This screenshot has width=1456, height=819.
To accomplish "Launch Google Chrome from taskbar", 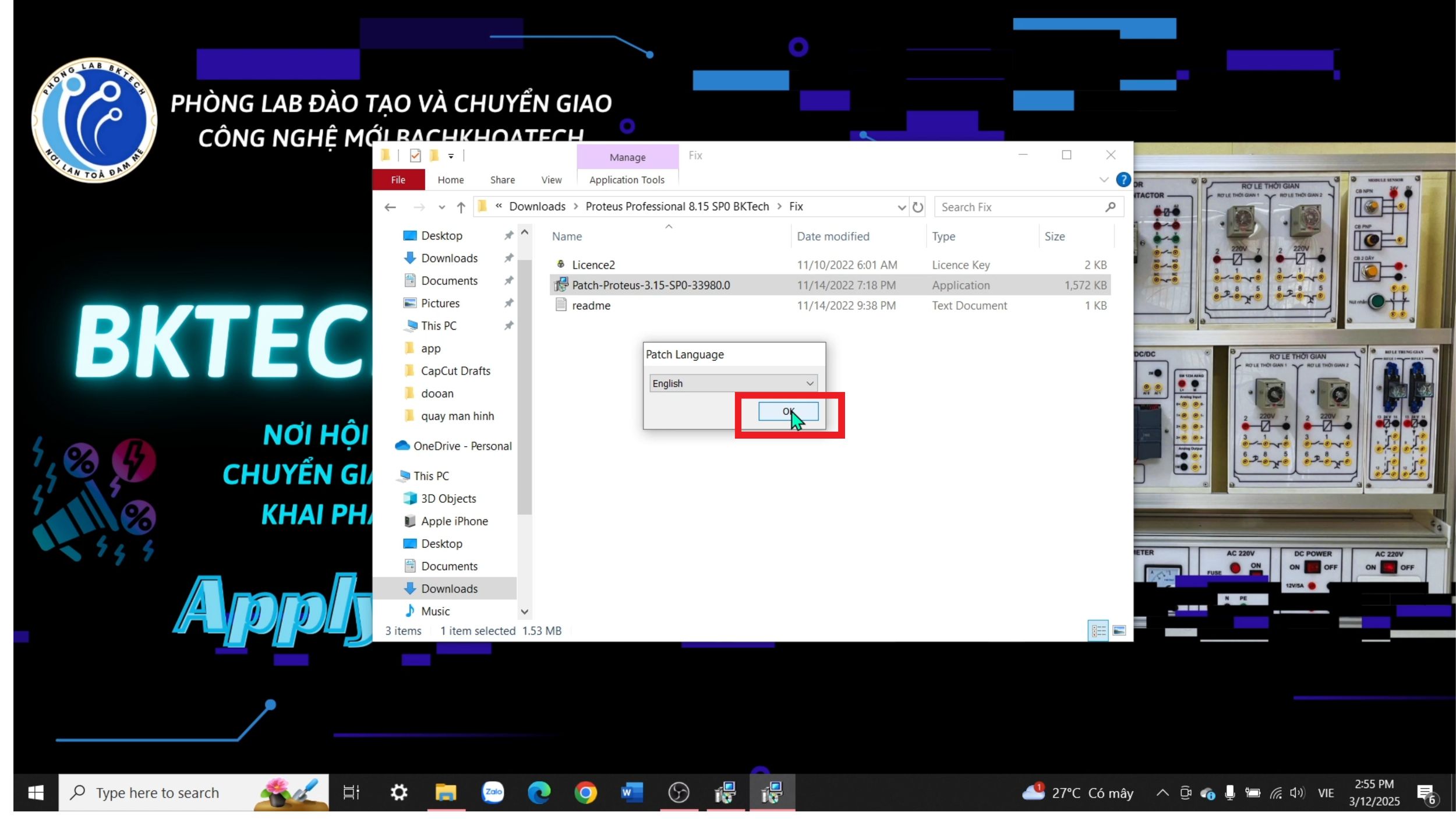I will (586, 792).
